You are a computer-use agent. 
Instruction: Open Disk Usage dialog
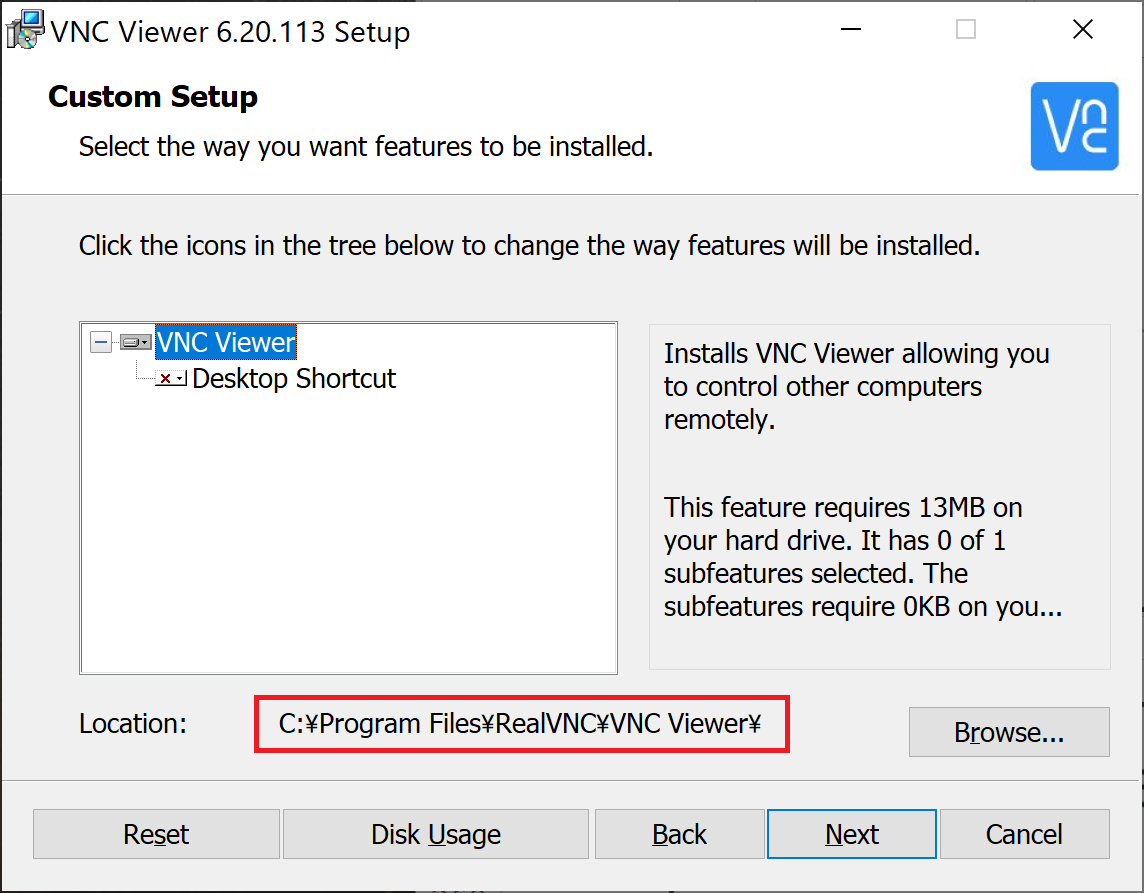436,834
